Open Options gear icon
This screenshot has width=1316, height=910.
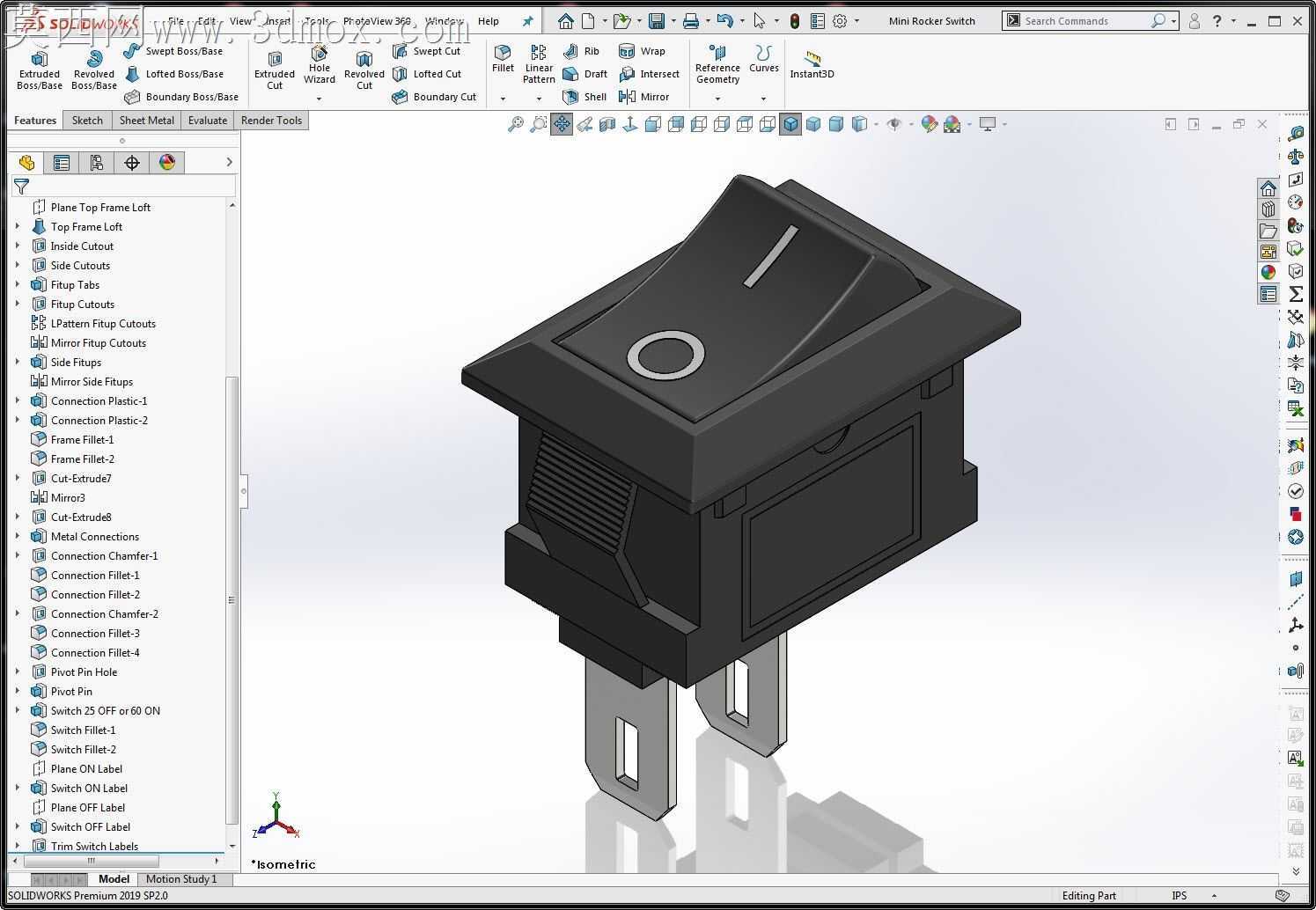point(840,20)
